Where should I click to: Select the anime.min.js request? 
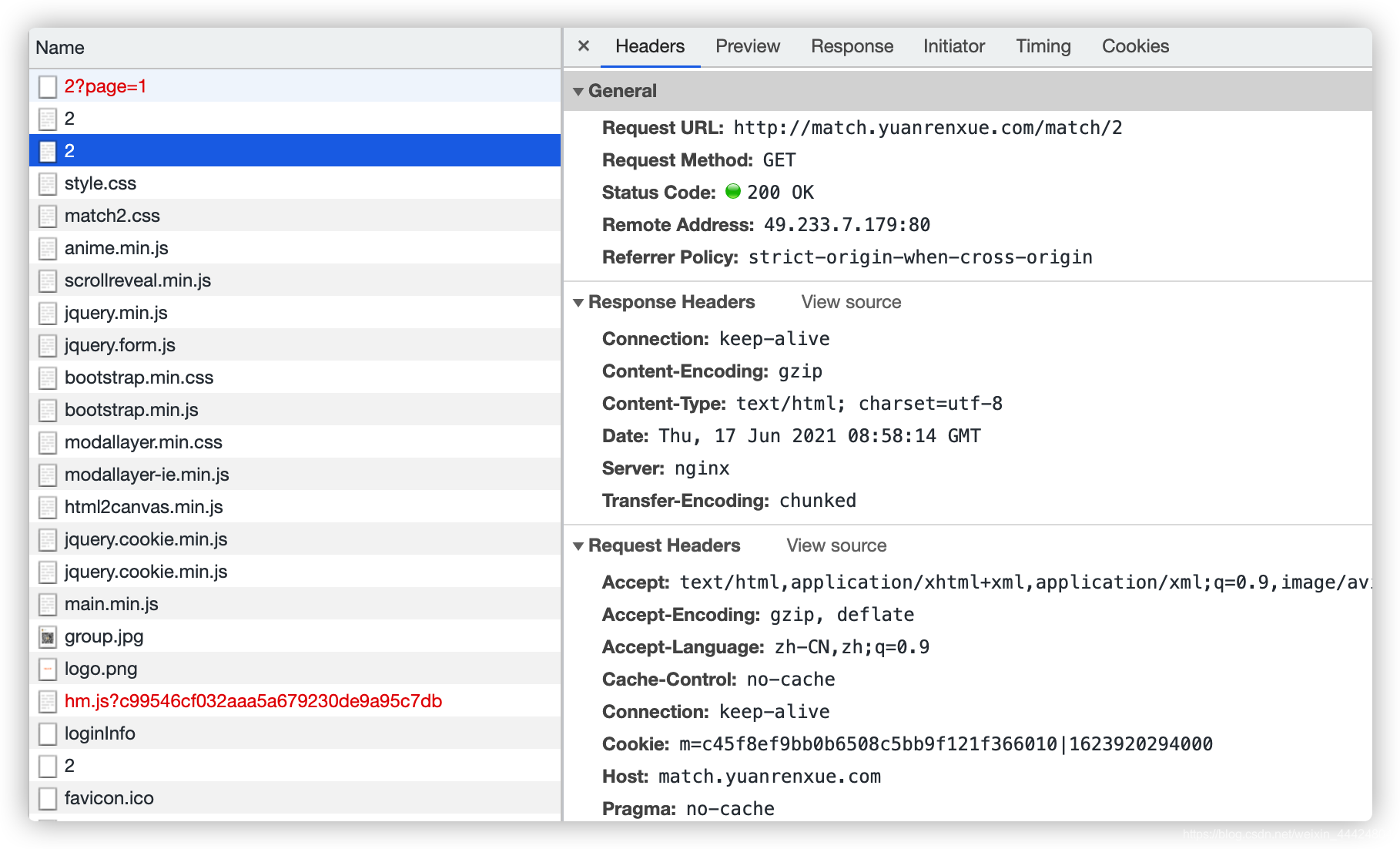tap(295, 248)
